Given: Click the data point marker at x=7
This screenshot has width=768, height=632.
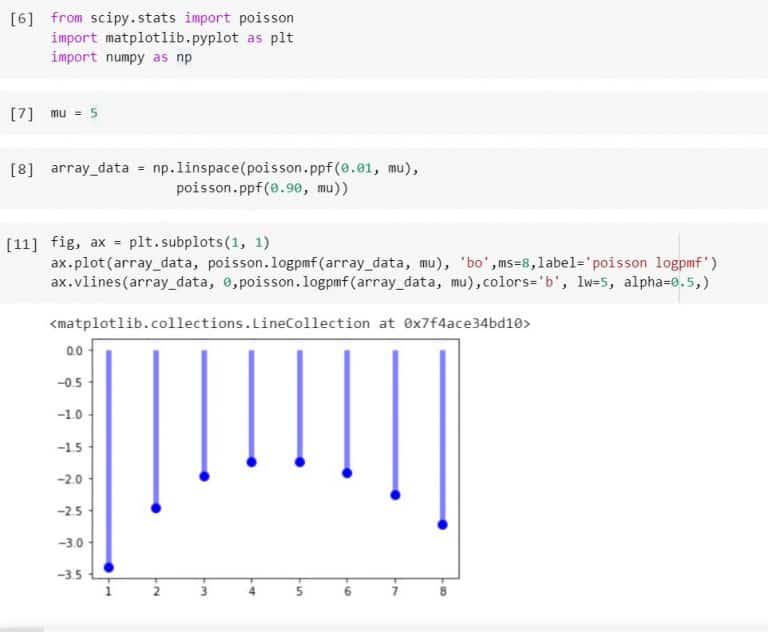Looking at the screenshot, I should click(x=395, y=495).
